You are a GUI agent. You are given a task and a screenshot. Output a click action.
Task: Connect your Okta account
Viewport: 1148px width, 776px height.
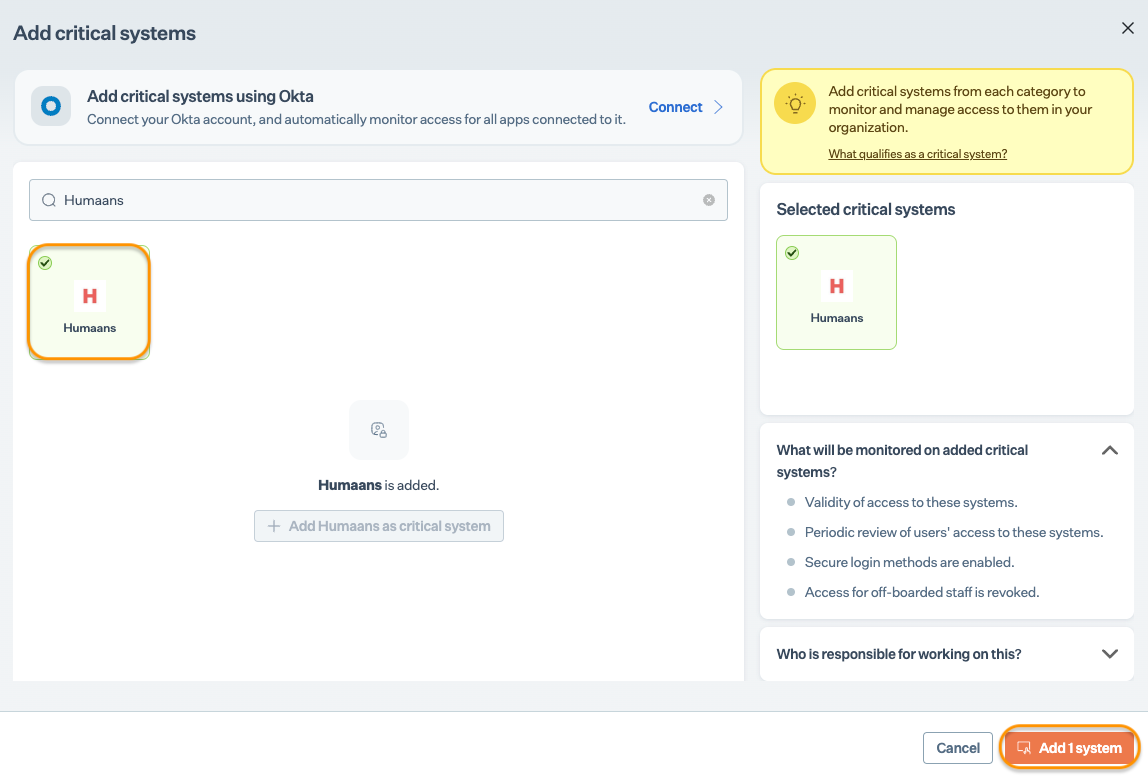click(x=675, y=107)
